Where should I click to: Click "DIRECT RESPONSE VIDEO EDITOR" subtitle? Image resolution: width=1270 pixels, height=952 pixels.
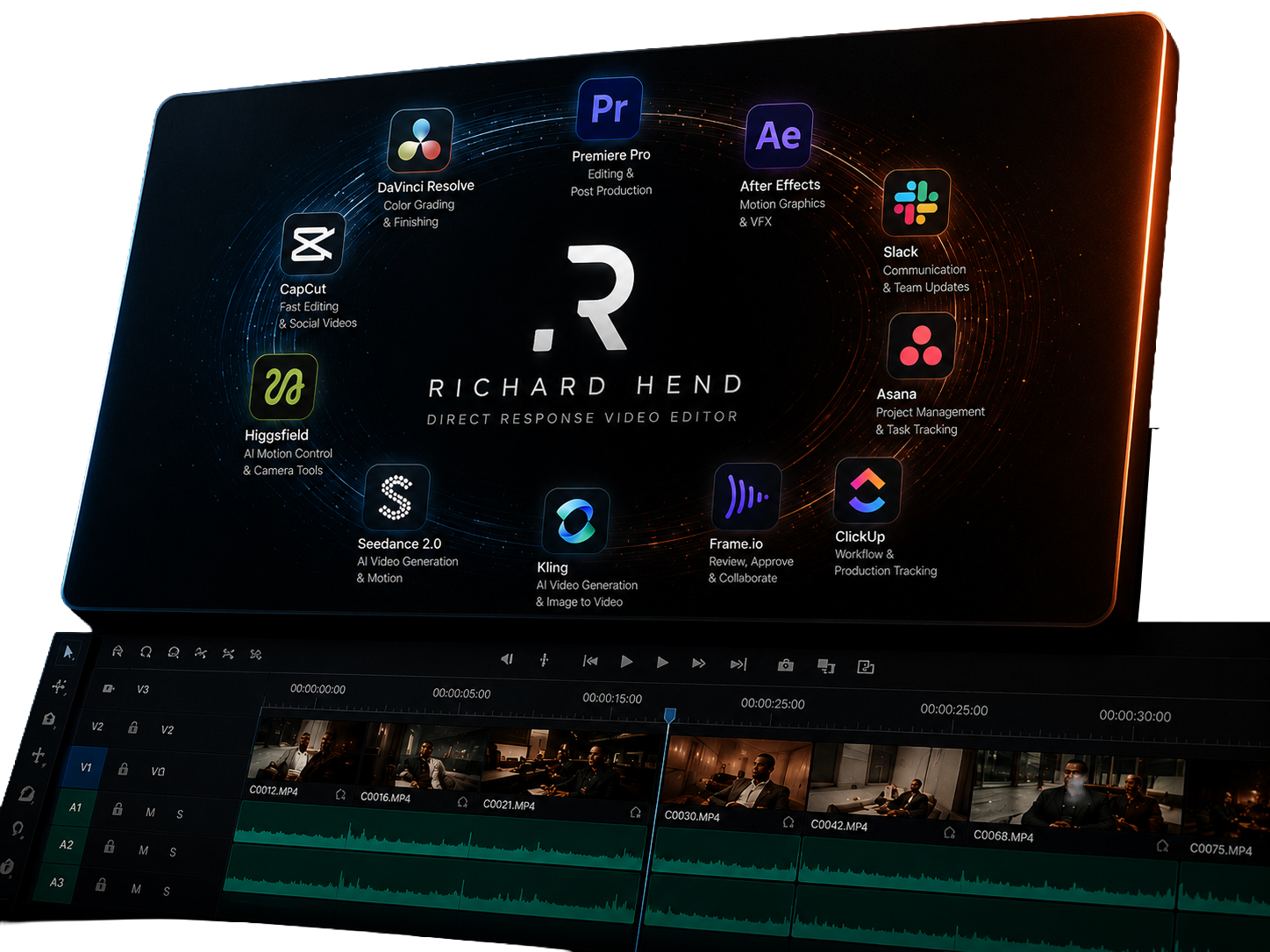(x=582, y=418)
